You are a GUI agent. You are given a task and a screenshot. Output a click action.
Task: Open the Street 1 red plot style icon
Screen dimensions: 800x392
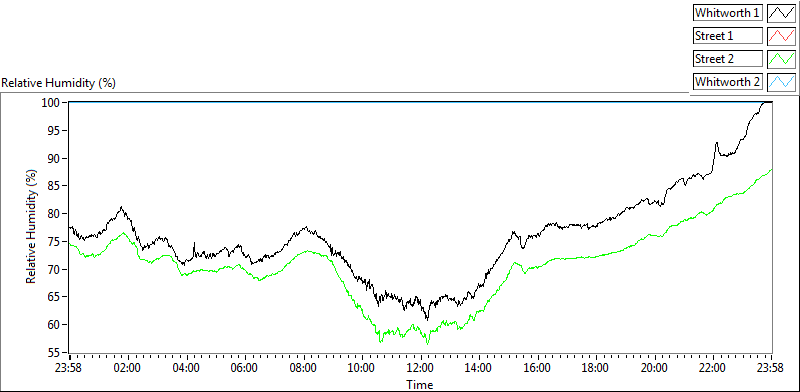click(x=781, y=36)
